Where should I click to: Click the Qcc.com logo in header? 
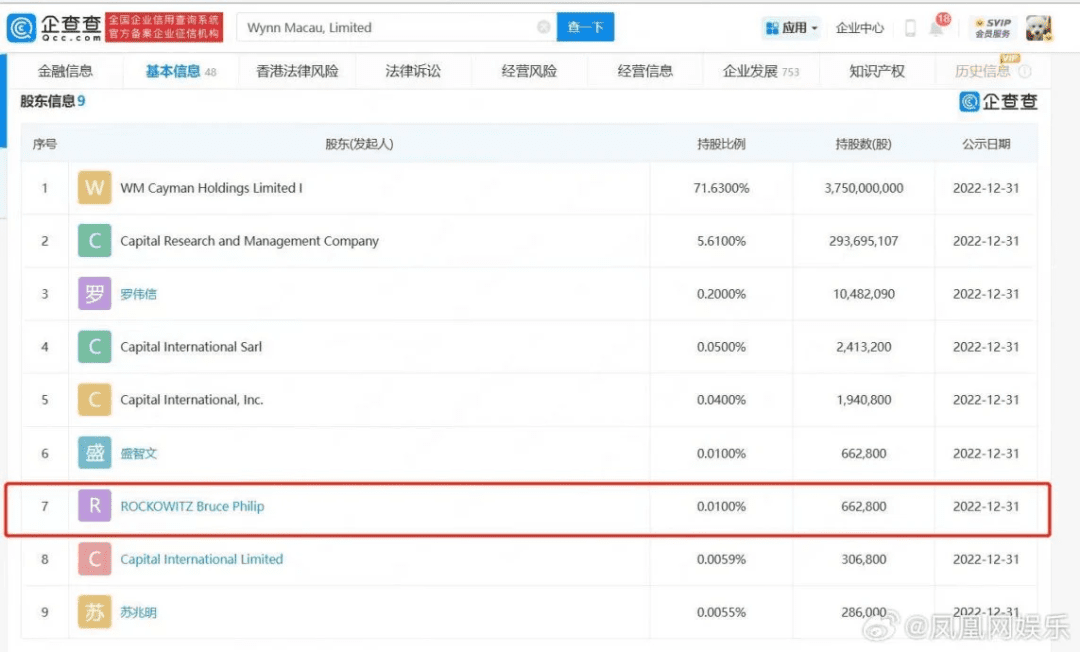pyautogui.click(x=54, y=28)
